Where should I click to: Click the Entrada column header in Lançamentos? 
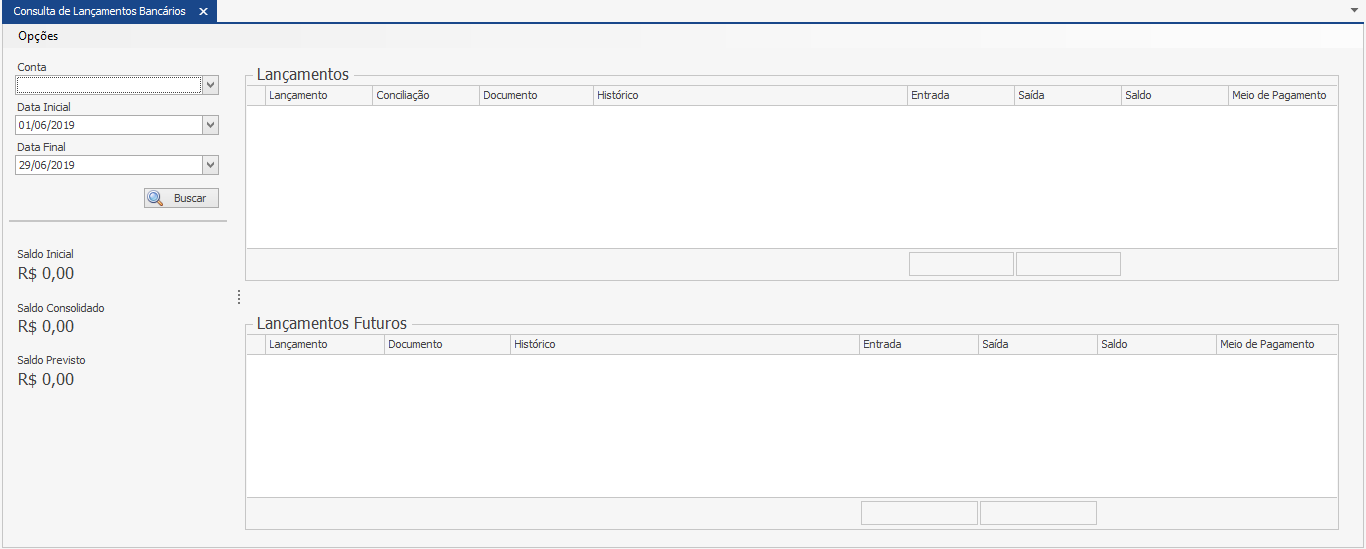coord(960,95)
